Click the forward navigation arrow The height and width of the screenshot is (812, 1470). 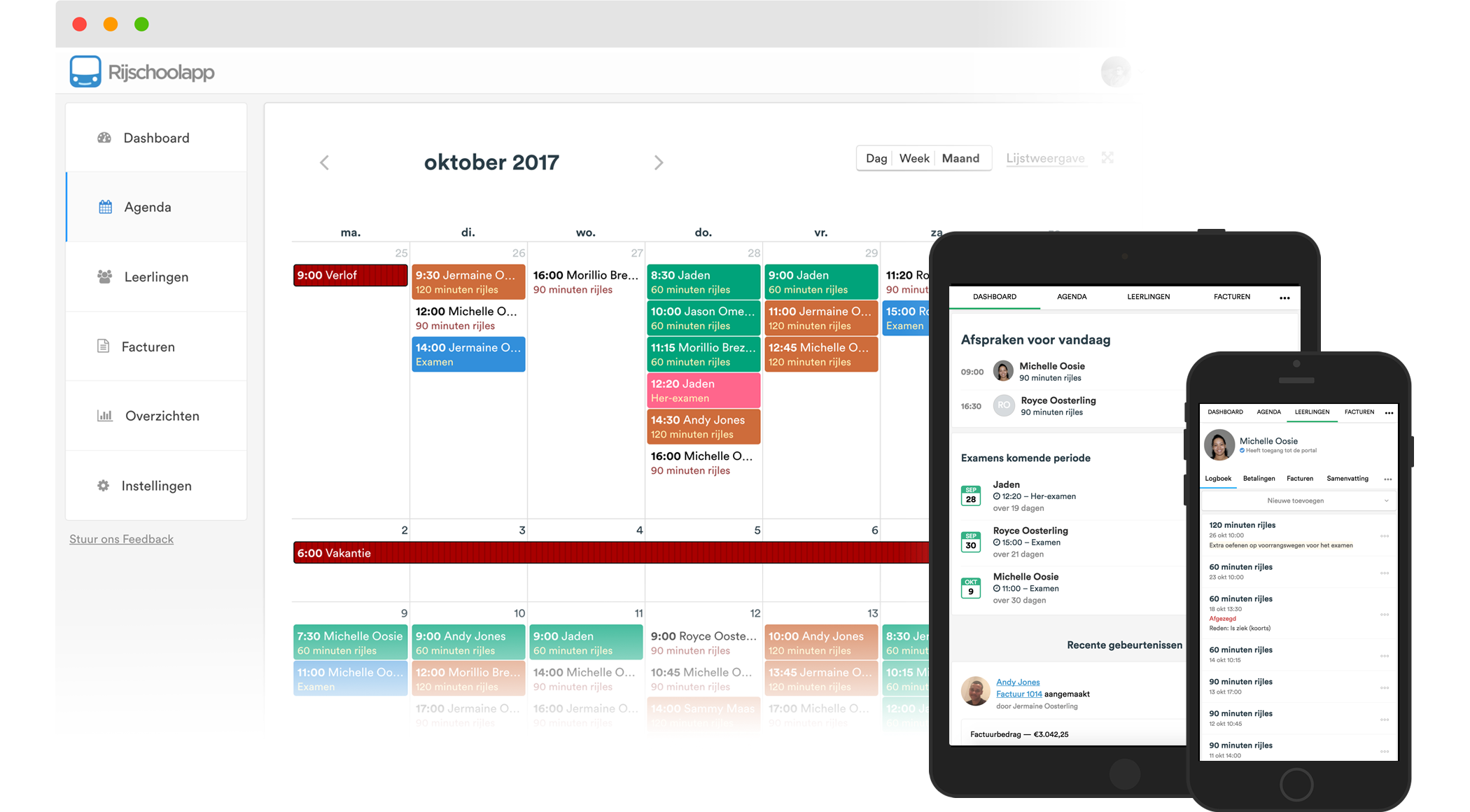[x=660, y=163]
